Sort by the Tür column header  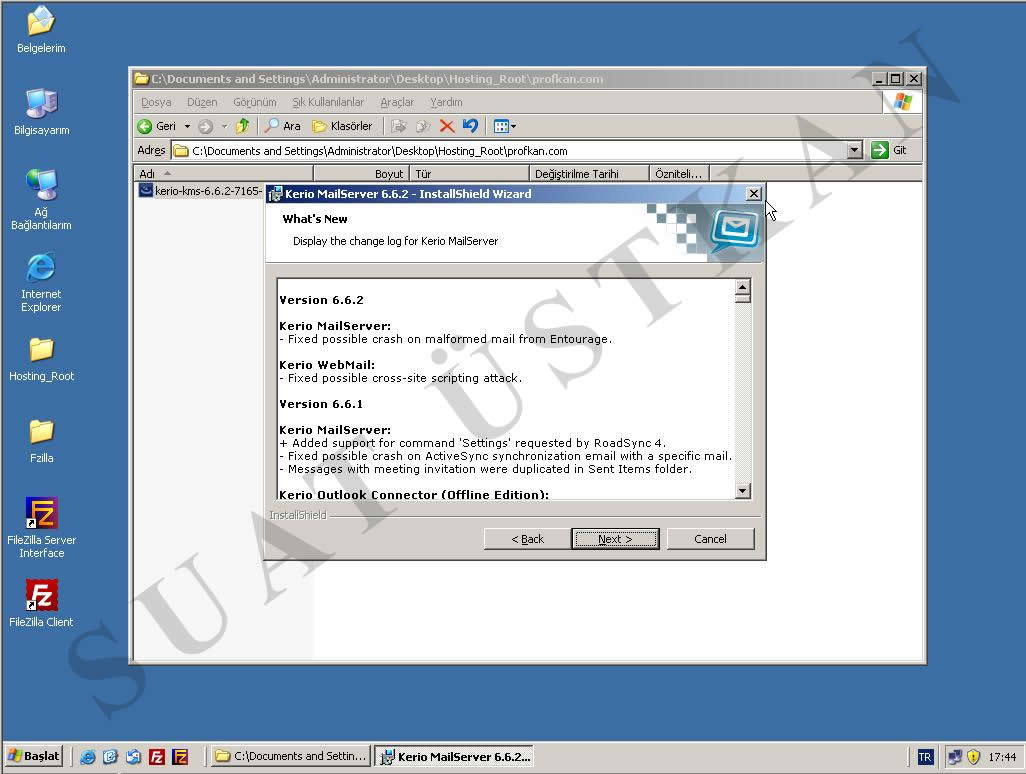[x=469, y=173]
